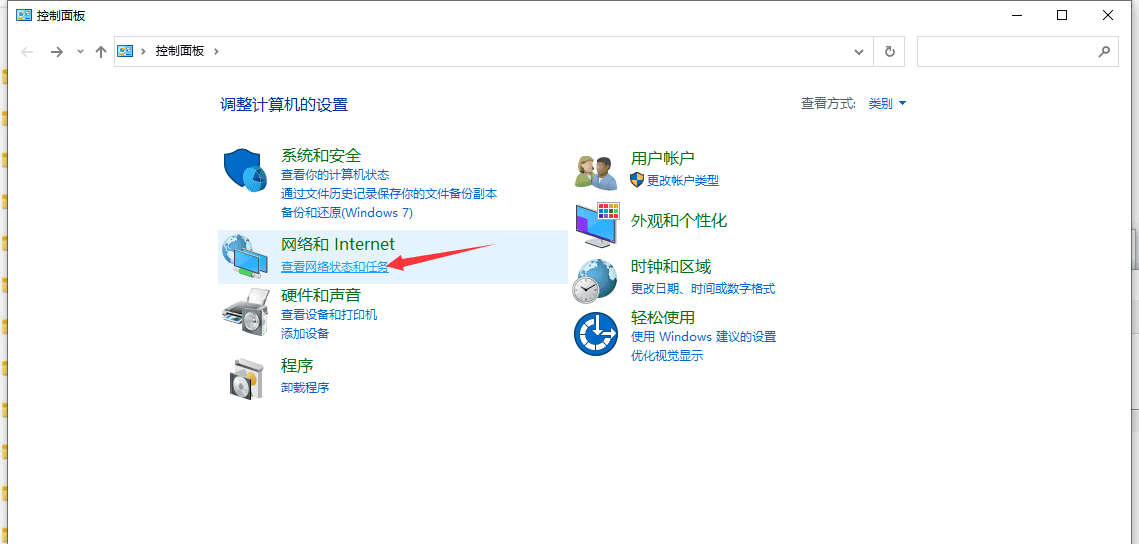Expand the address bar history dropdown

click(859, 51)
